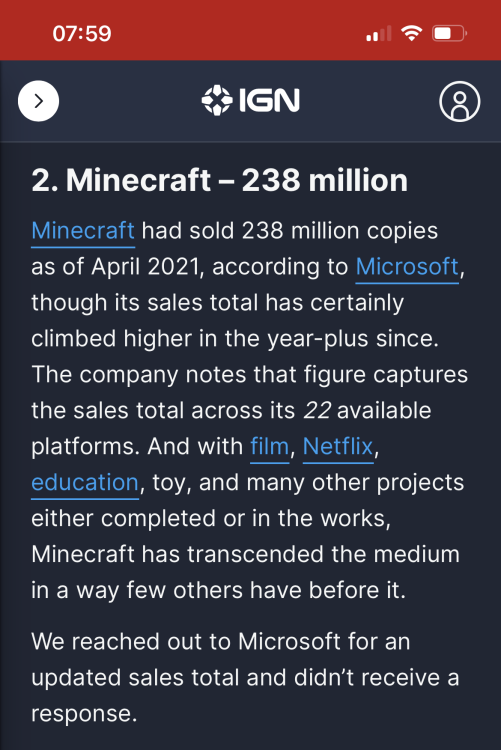Tap the cellular signal bars icon
Image resolution: width=501 pixels, height=750 pixels.
pos(379,33)
